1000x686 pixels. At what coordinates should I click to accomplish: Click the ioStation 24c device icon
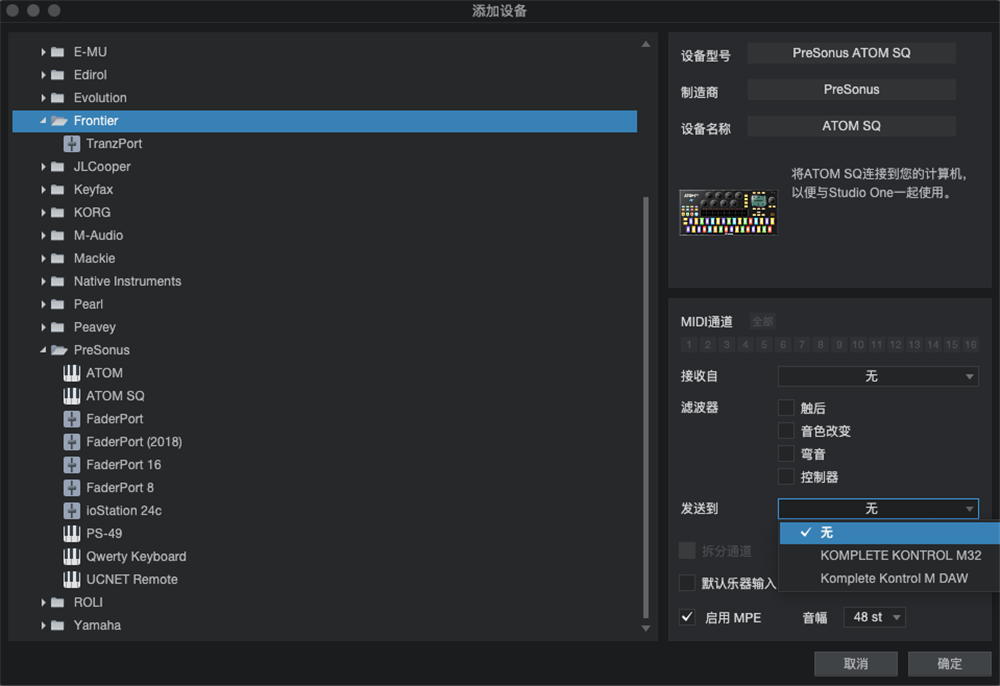click(x=71, y=511)
